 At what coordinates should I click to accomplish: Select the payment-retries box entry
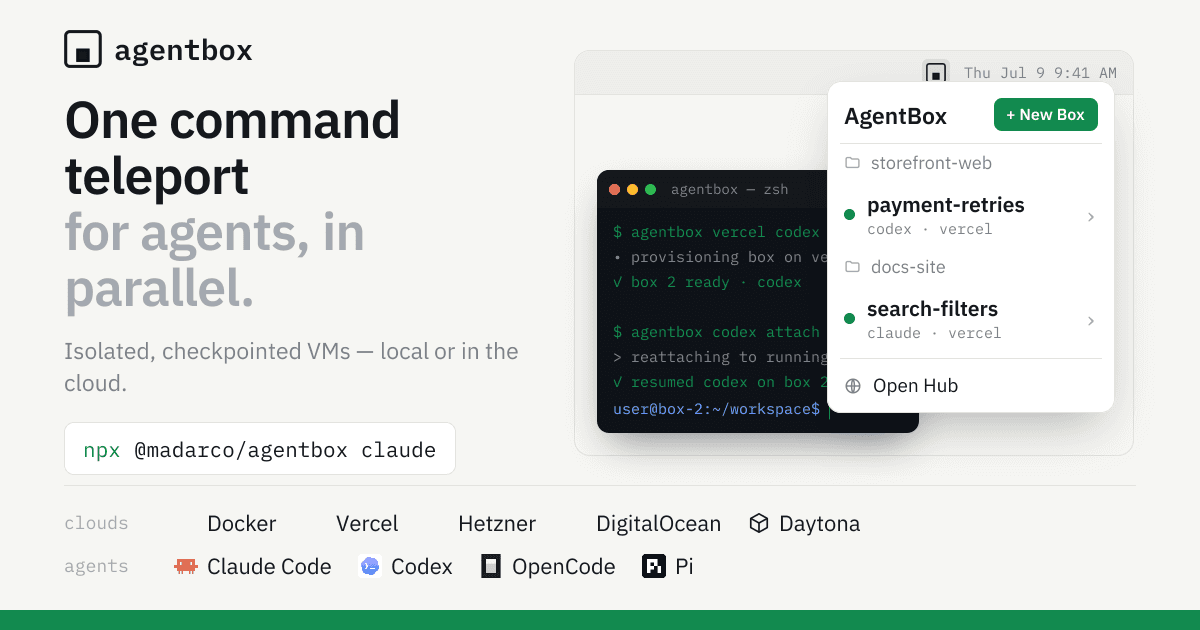coord(970,216)
